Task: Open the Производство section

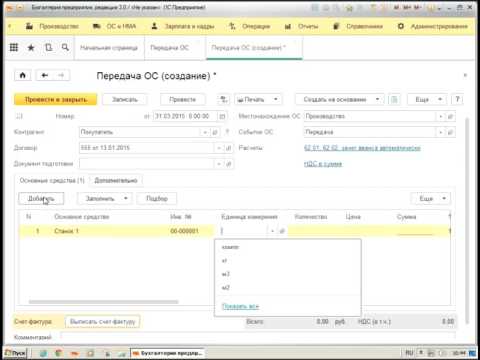Action: coord(52,26)
